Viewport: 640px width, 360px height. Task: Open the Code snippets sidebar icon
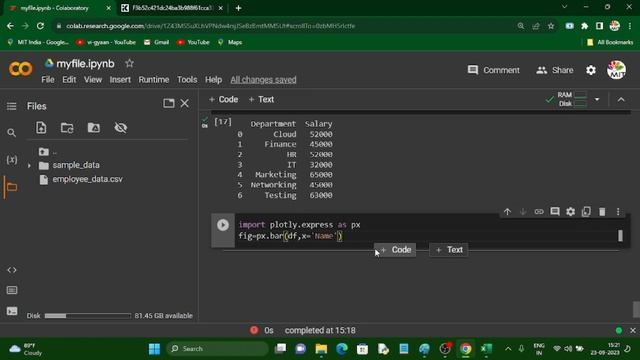pos(11,270)
